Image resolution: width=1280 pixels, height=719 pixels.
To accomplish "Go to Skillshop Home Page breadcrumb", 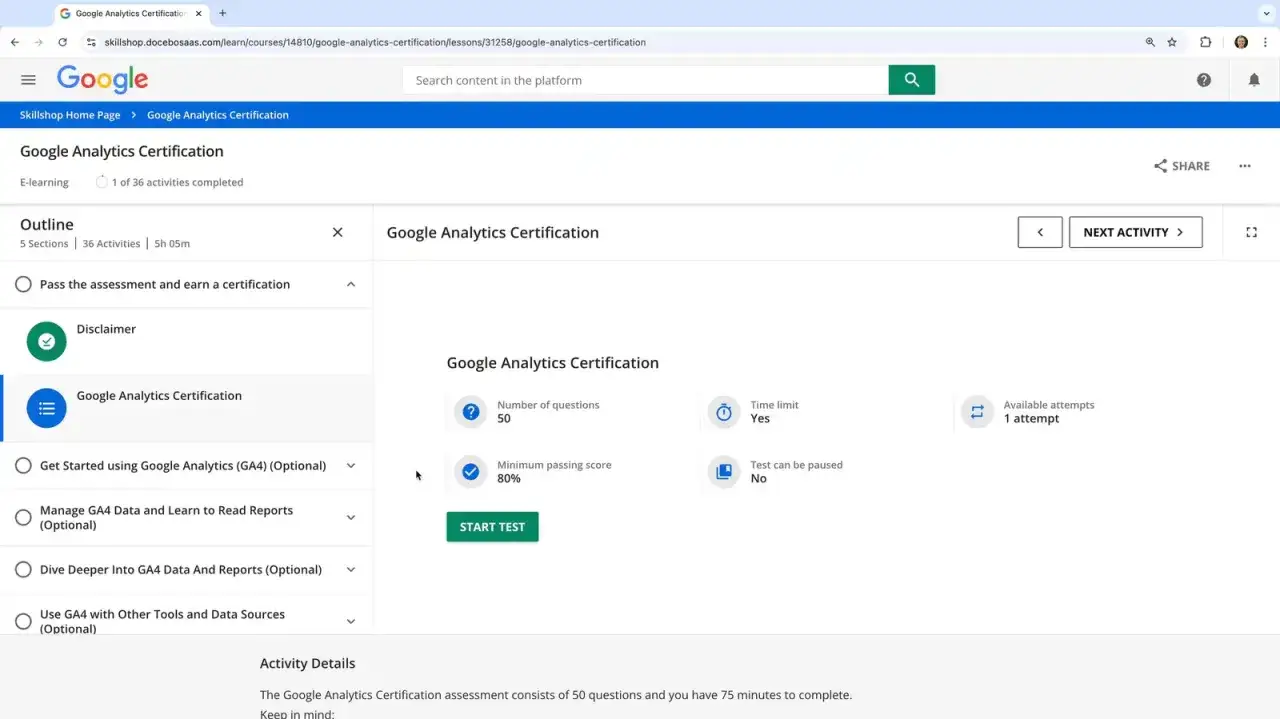I will [70, 115].
